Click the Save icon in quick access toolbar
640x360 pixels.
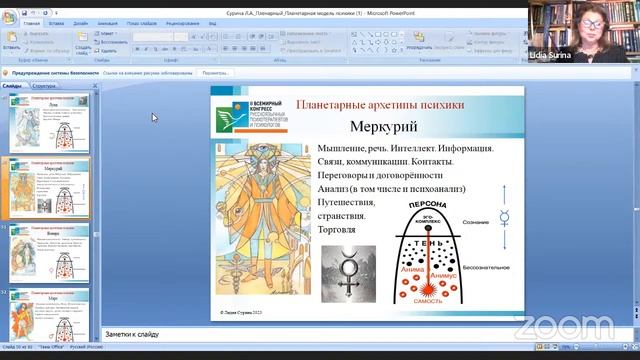point(24,13)
